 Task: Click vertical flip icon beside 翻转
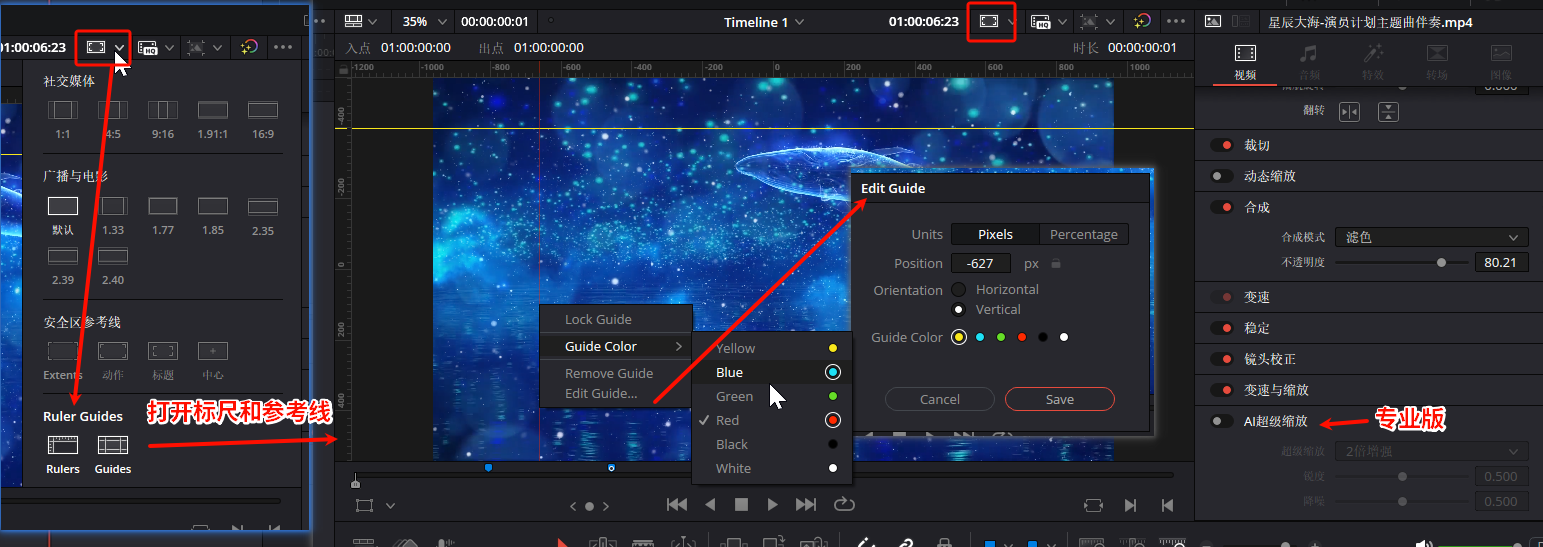pyautogui.click(x=1387, y=112)
